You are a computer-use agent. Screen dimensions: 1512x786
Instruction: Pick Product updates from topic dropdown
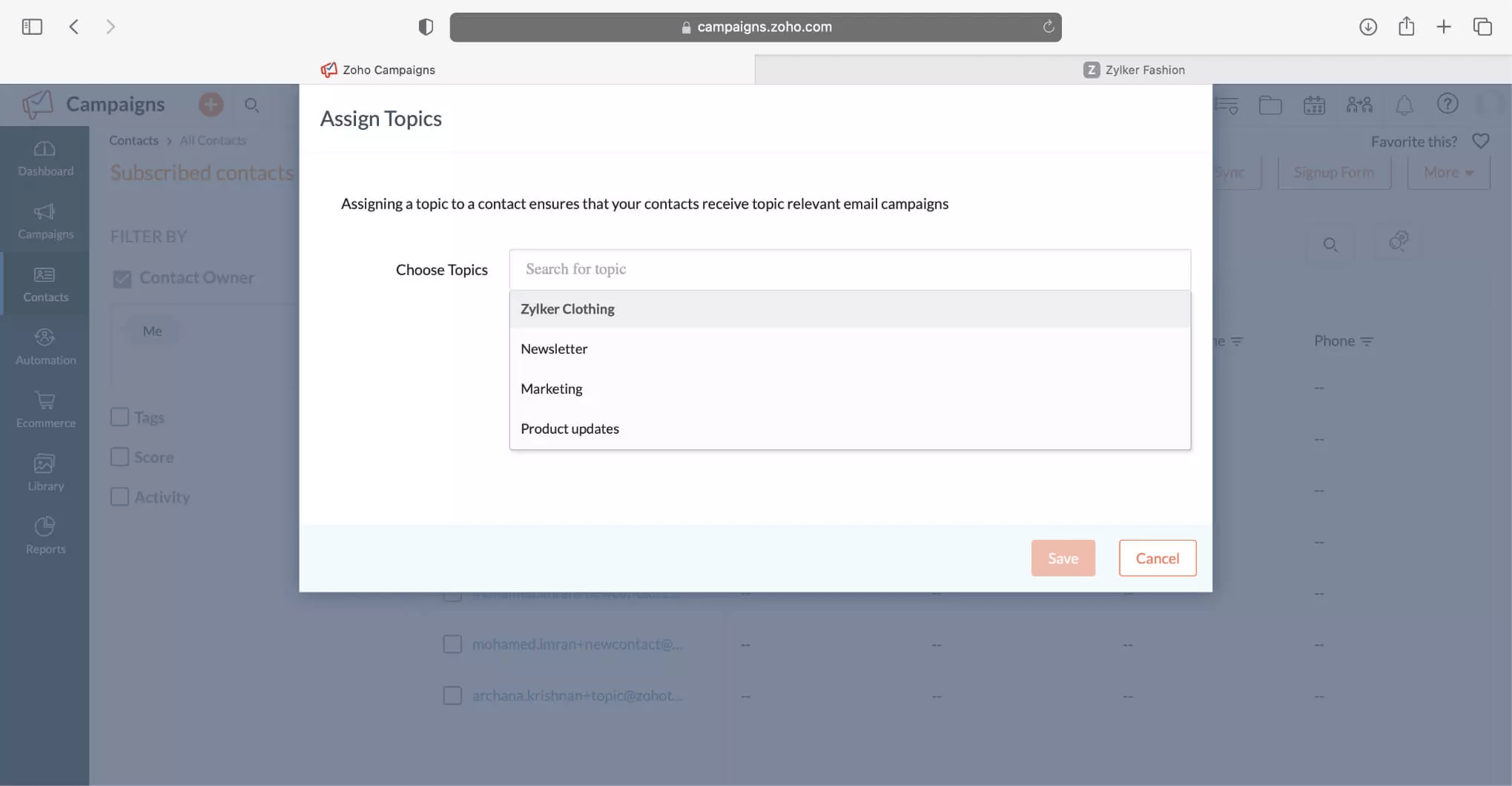click(570, 429)
